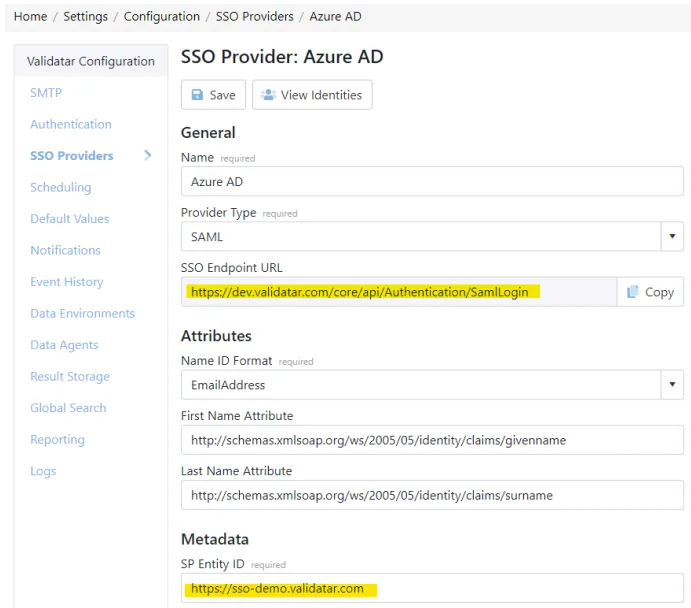Screen dimensions: 691x608
Task: Go to Home in the breadcrumb
Action: 30,16
